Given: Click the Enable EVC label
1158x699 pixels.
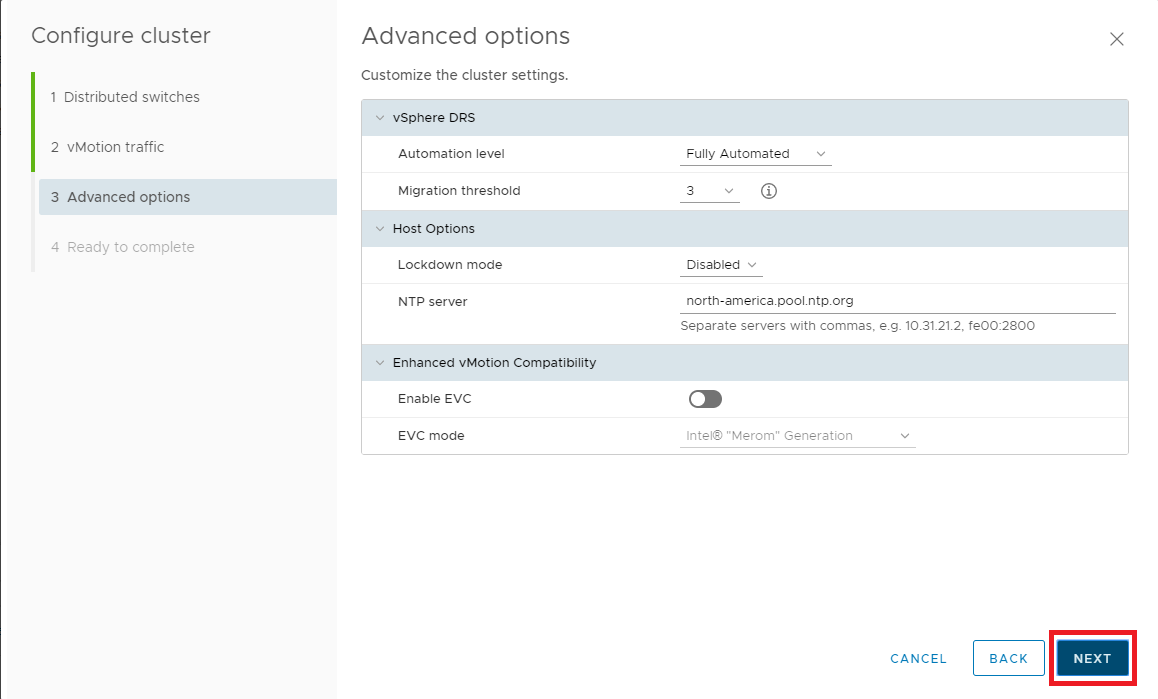Looking at the screenshot, I should [x=434, y=399].
